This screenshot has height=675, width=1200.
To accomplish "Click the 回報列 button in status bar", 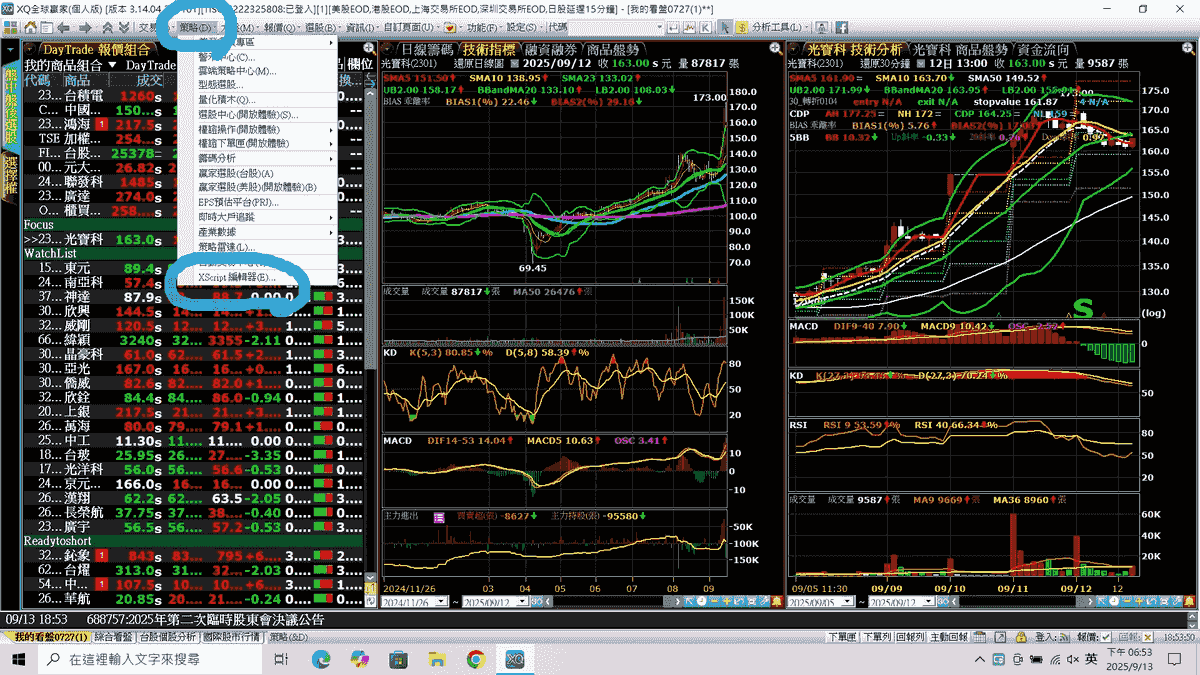I will pyautogui.click(x=909, y=637).
